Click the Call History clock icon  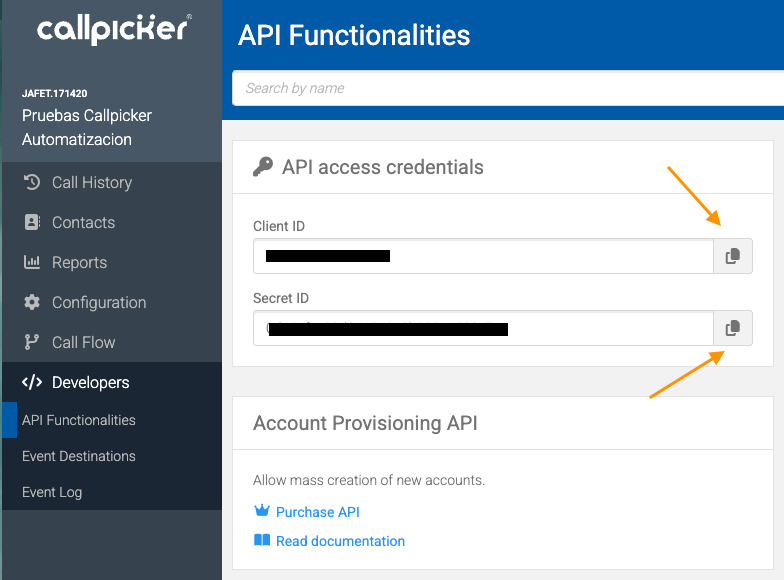tap(32, 182)
